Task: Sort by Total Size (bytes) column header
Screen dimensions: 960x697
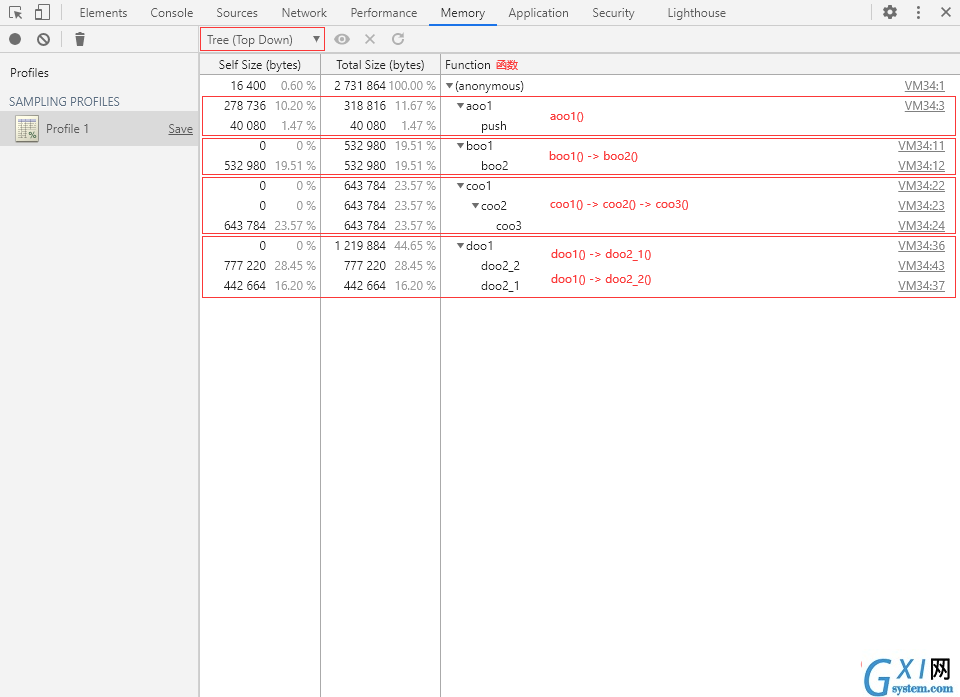Action: click(x=380, y=65)
